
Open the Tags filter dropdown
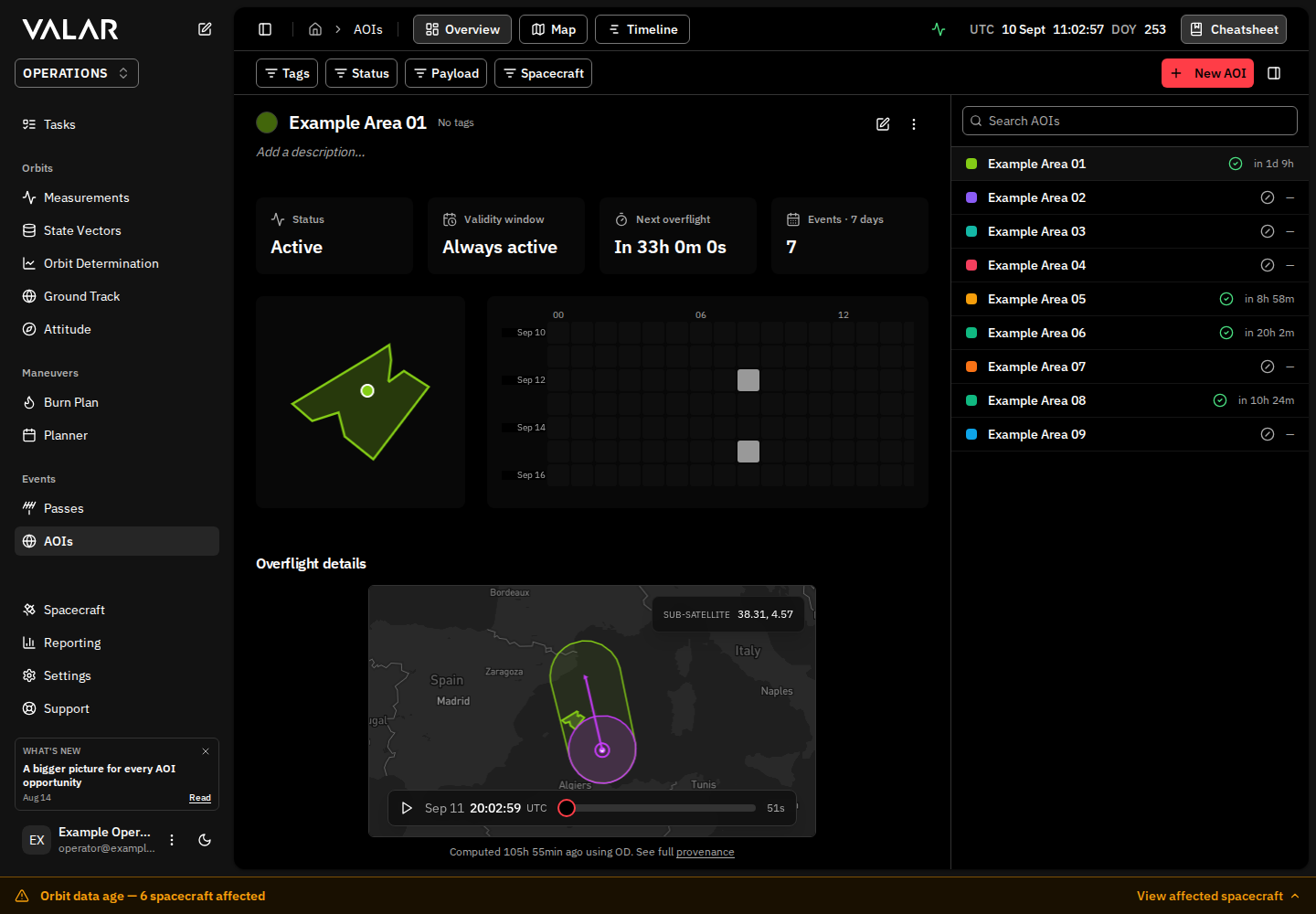pos(287,73)
